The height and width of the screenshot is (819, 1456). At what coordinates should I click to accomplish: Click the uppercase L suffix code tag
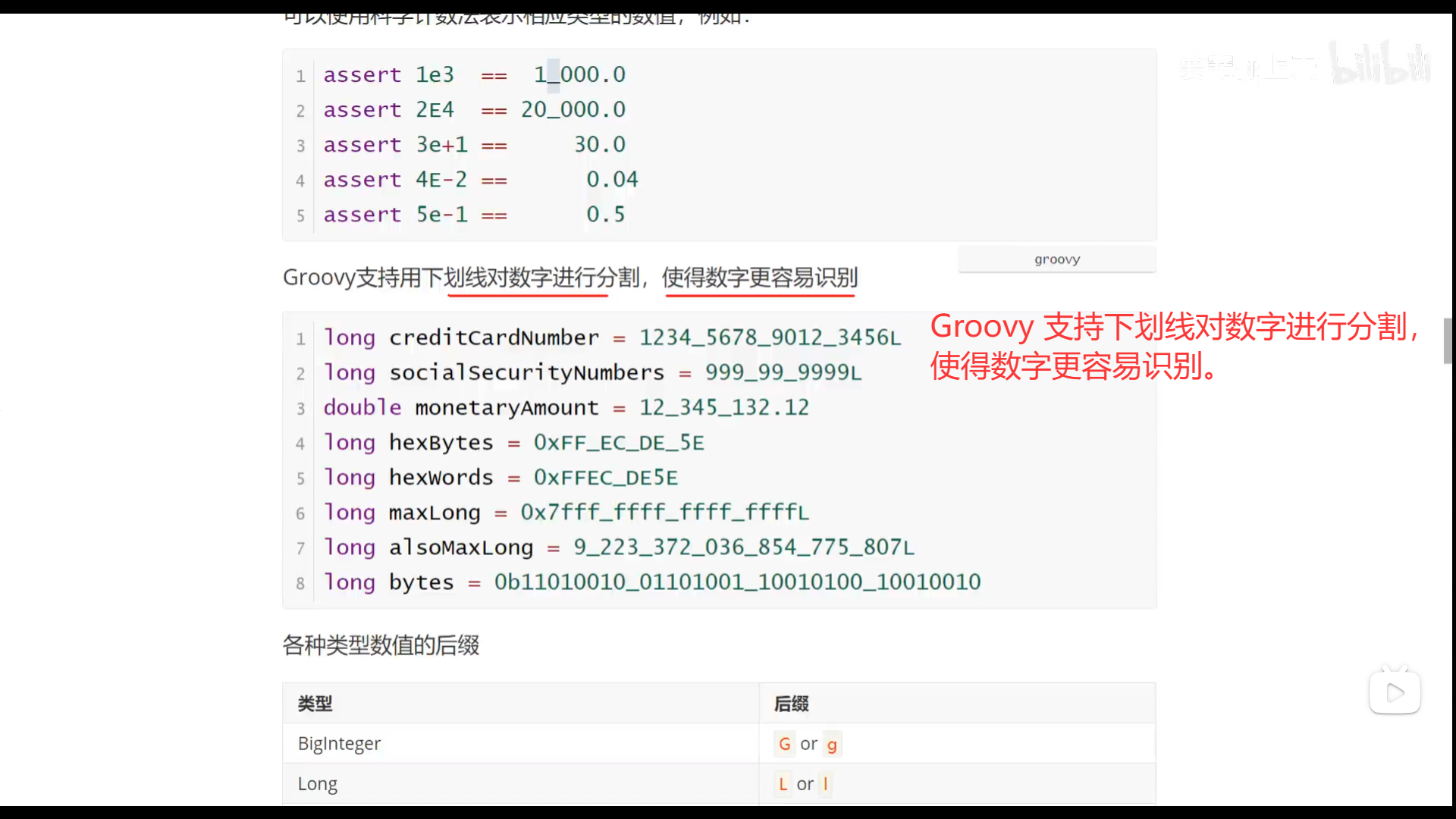[783, 784]
